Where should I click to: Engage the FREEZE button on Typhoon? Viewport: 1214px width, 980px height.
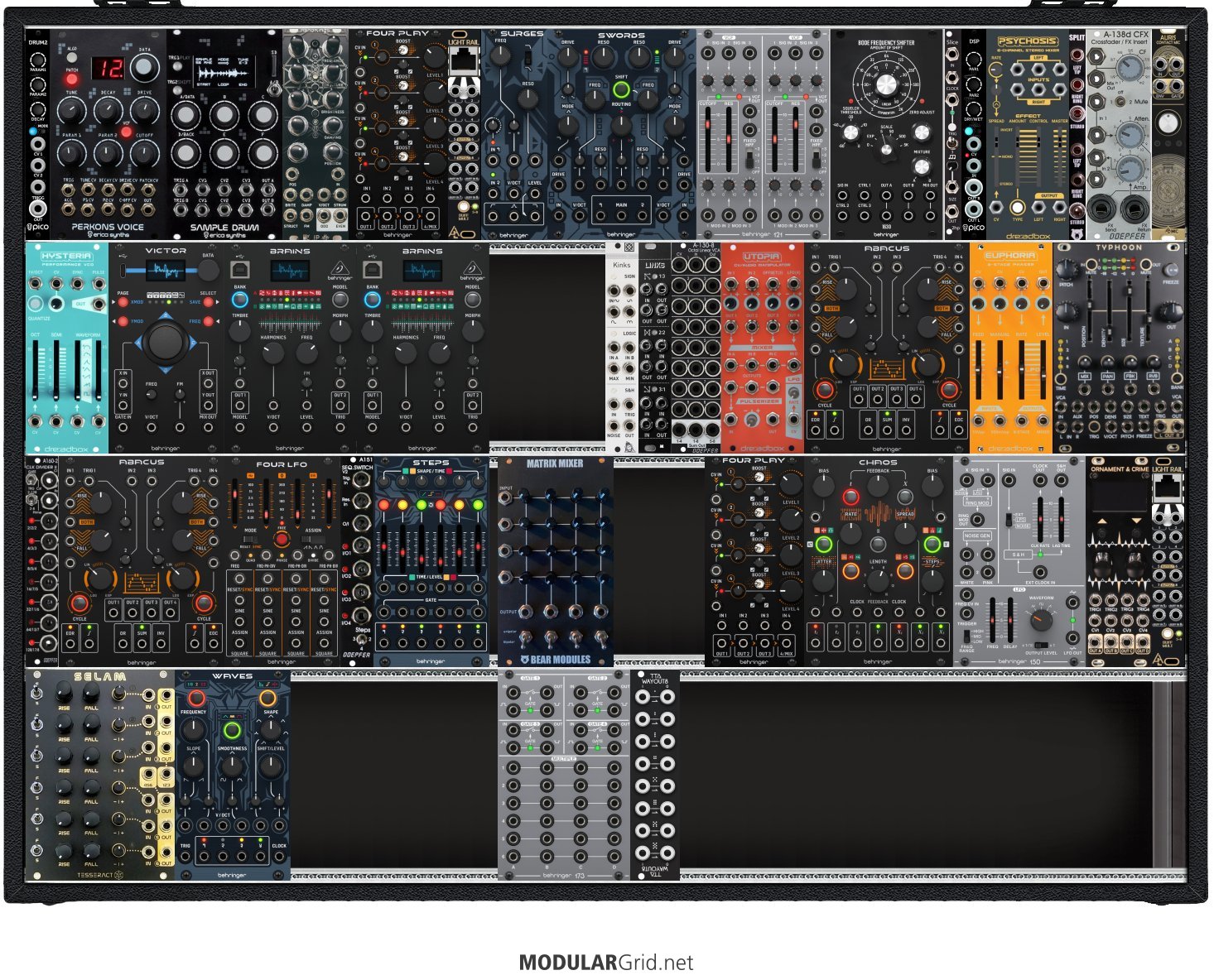click(1170, 270)
